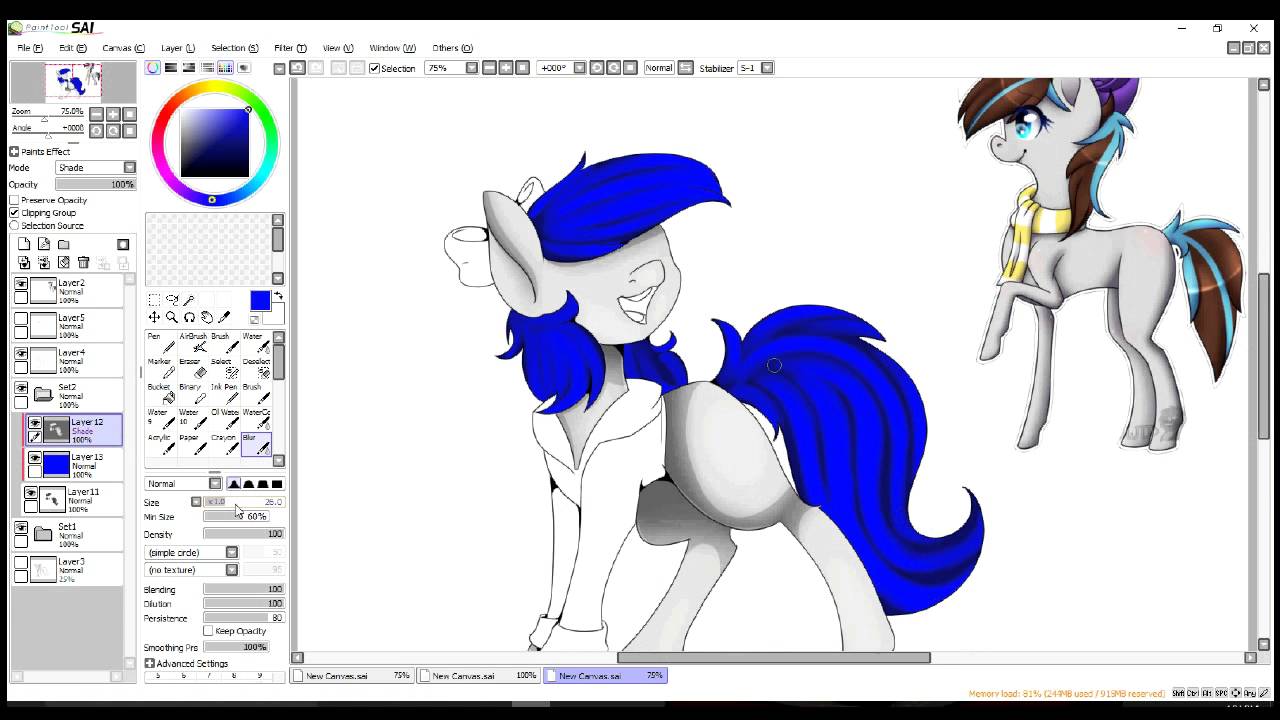Open the Layer menu
Screen dimensions: 1280x720
pyautogui.click(x=178, y=48)
